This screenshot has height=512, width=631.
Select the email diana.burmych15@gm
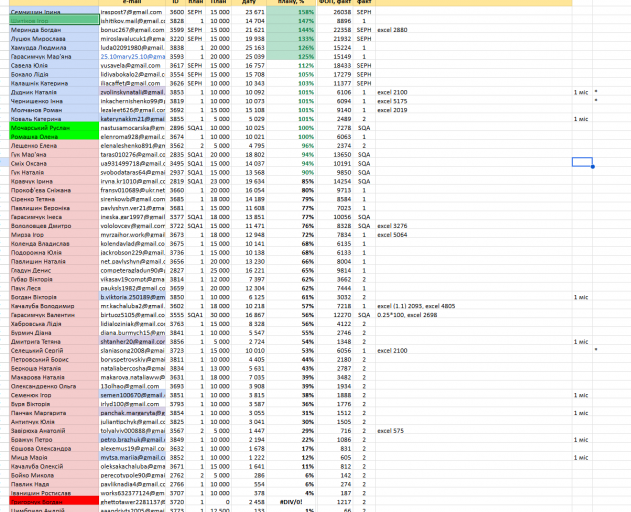pyautogui.click(x=132, y=332)
